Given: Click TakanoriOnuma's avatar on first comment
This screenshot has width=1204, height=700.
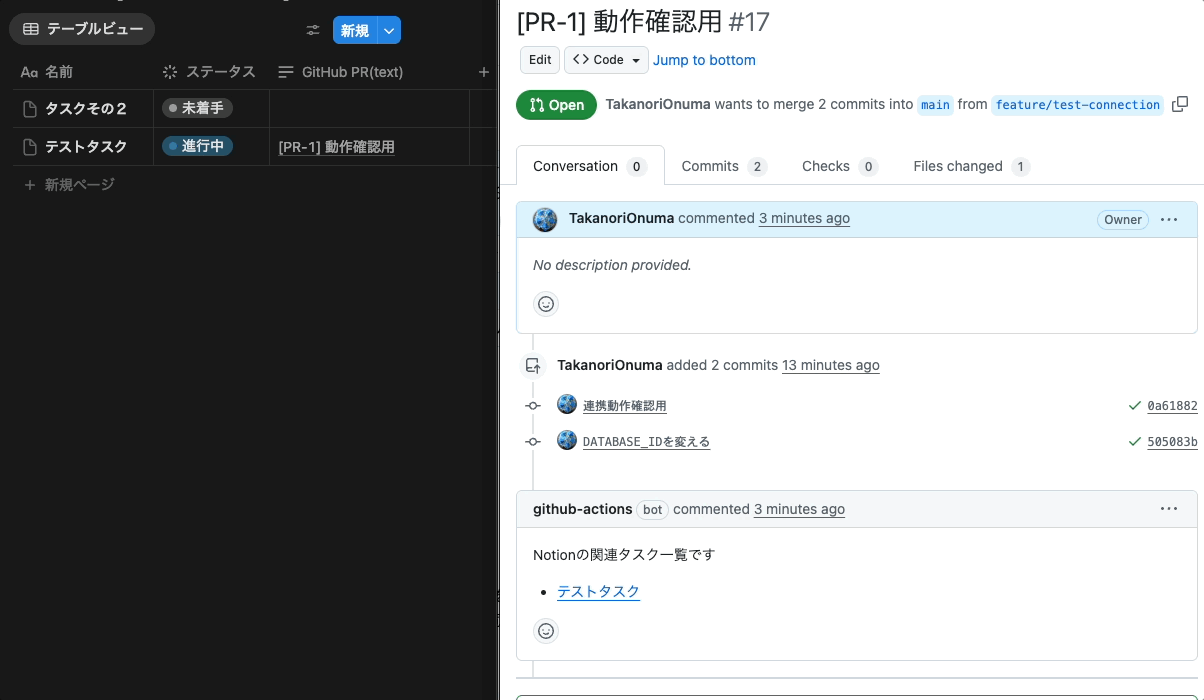Looking at the screenshot, I should [x=545, y=219].
